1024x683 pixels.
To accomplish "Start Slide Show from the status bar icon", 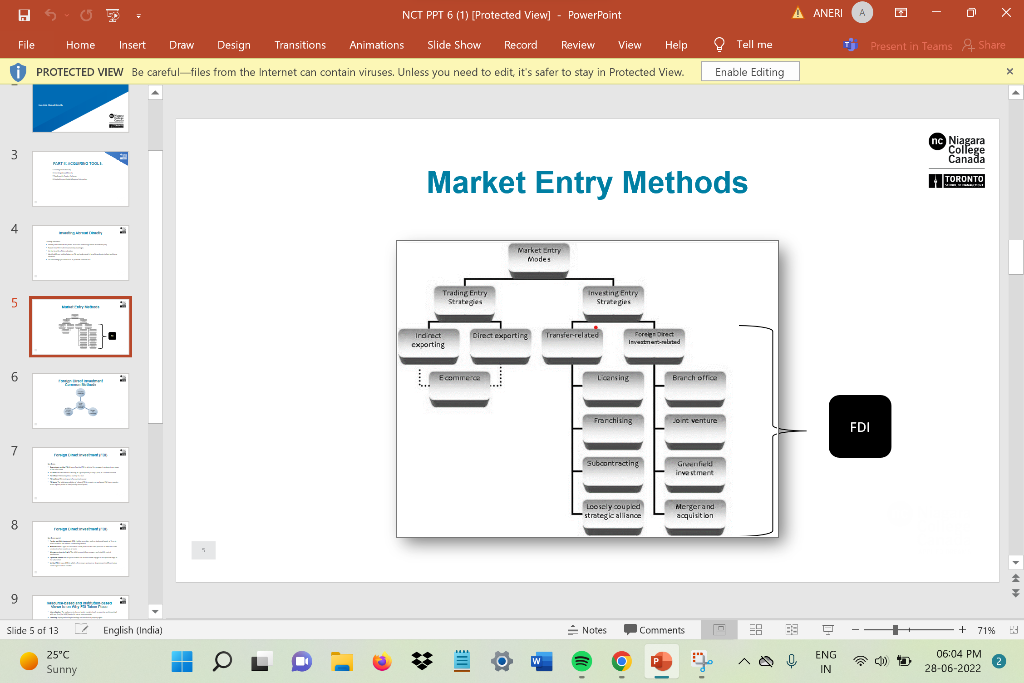I will pyautogui.click(x=827, y=629).
